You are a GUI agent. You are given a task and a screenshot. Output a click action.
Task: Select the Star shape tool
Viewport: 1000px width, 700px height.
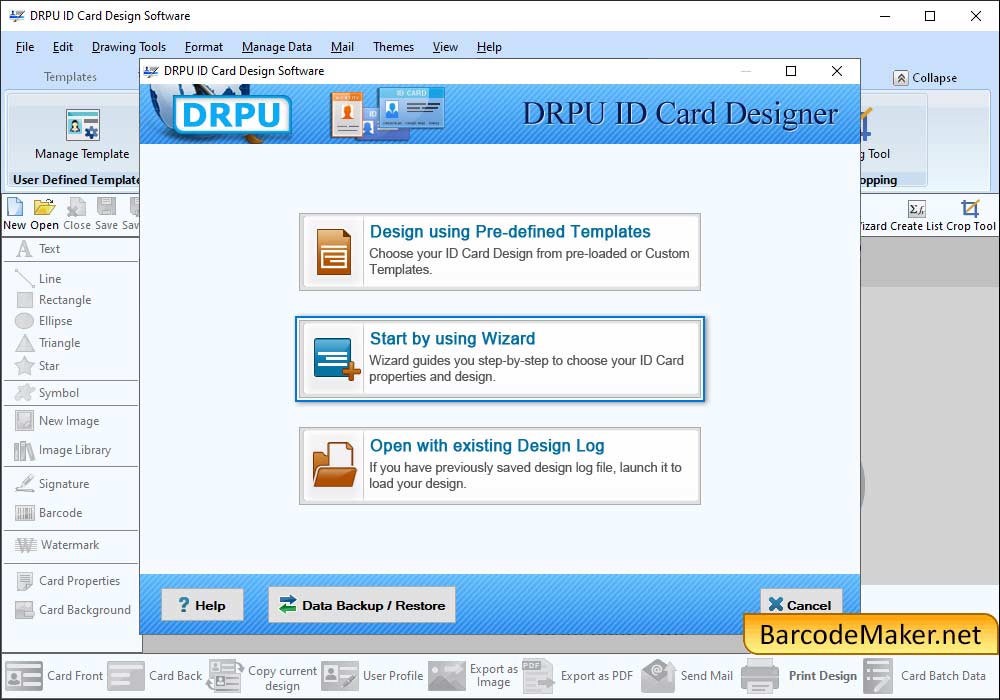[x=38, y=366]
